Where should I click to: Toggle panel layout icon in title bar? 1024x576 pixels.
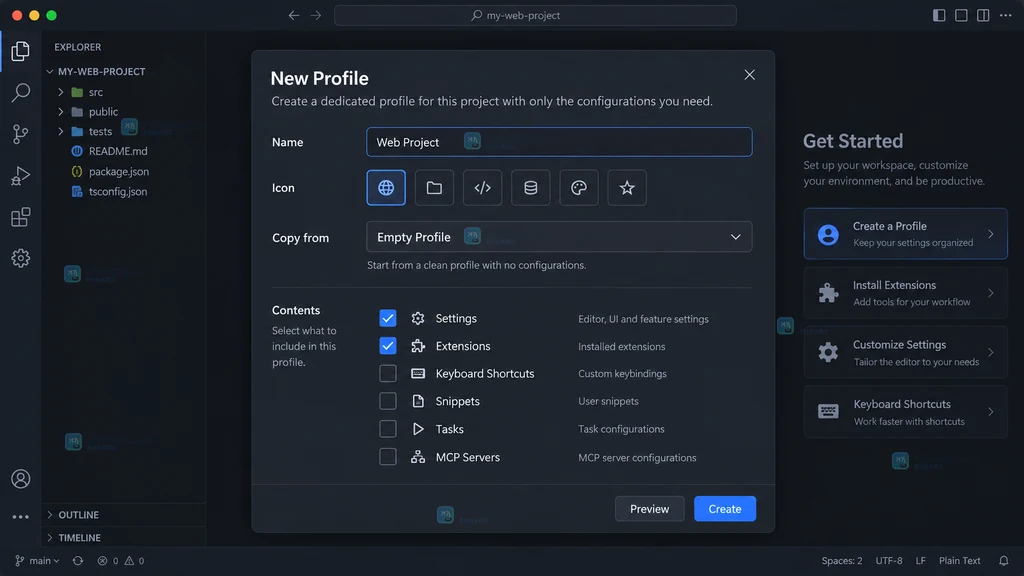click(961, 15)
